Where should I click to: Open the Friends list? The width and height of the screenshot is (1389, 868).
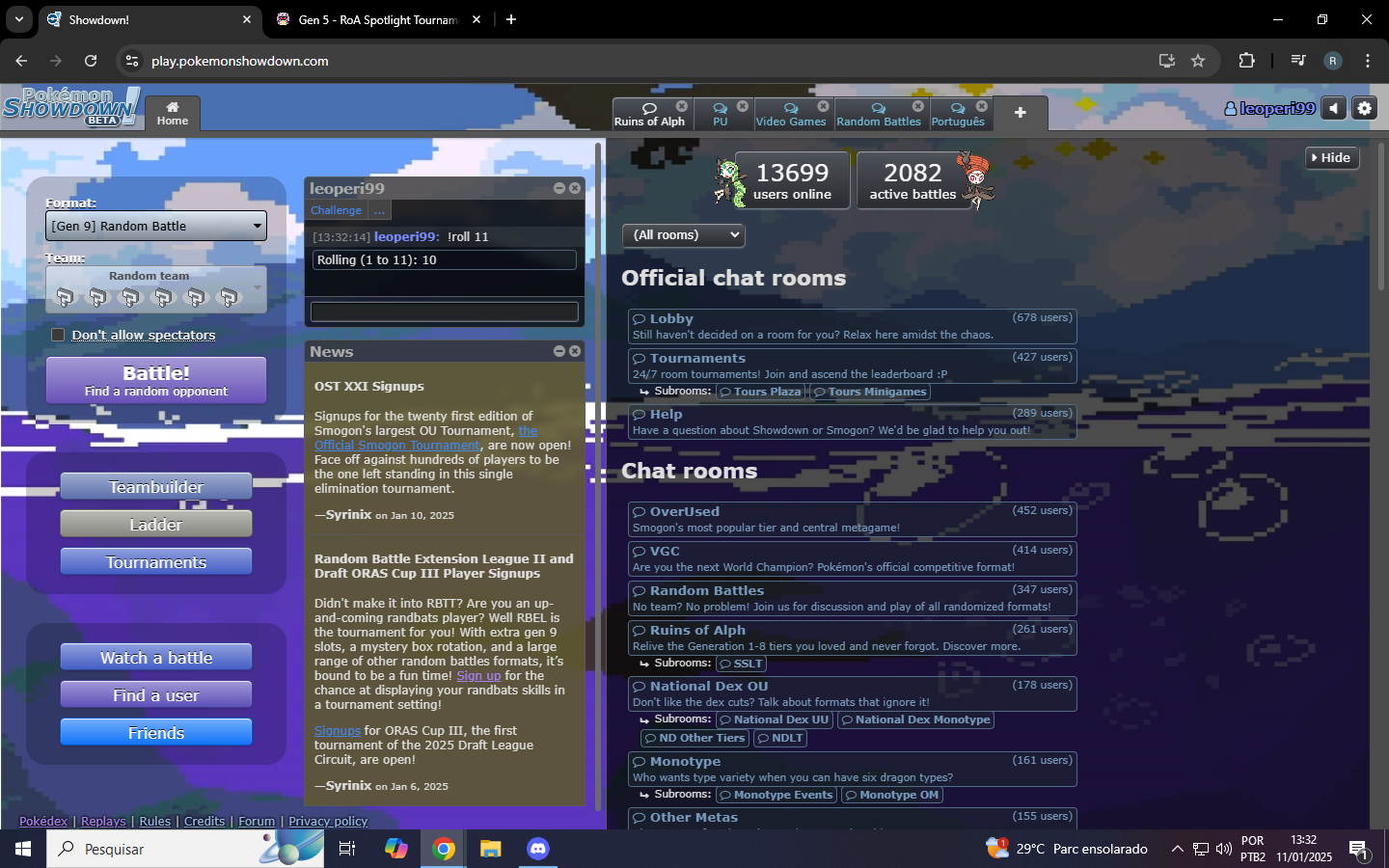coord(156,733)
